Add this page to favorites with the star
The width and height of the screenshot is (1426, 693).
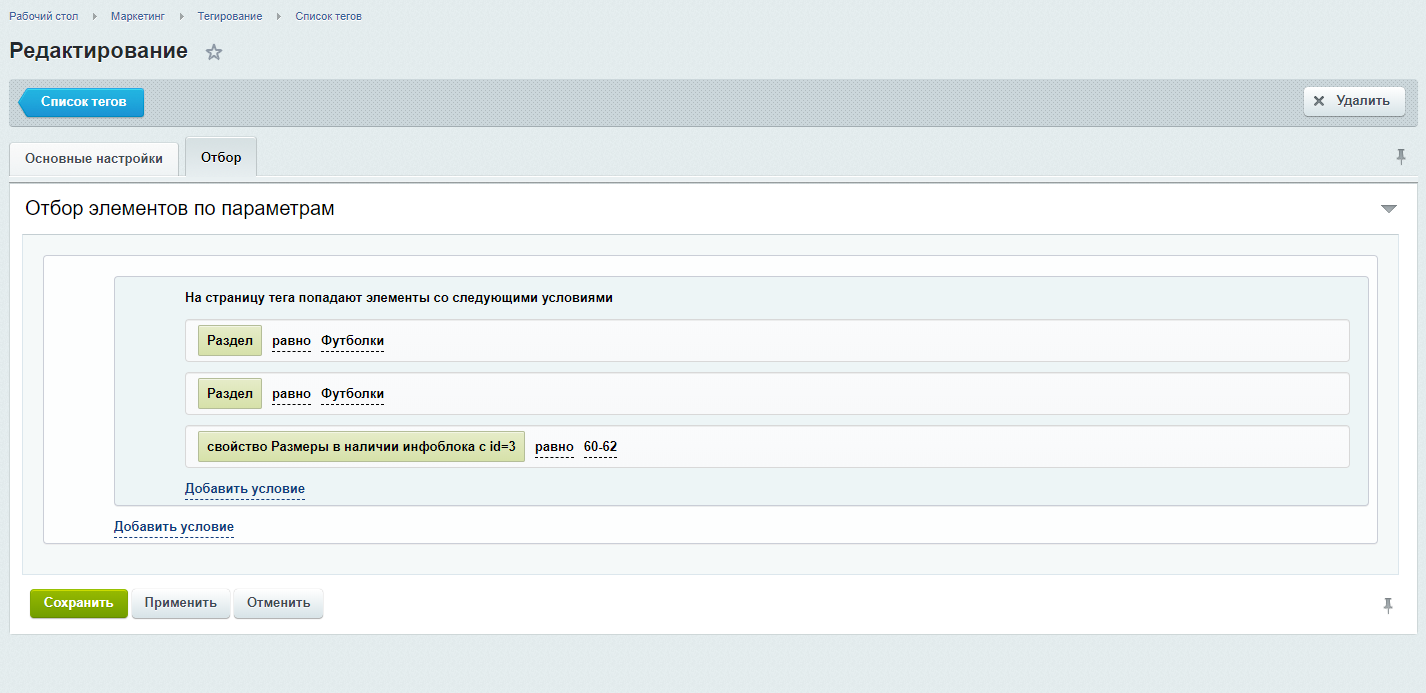213,53
